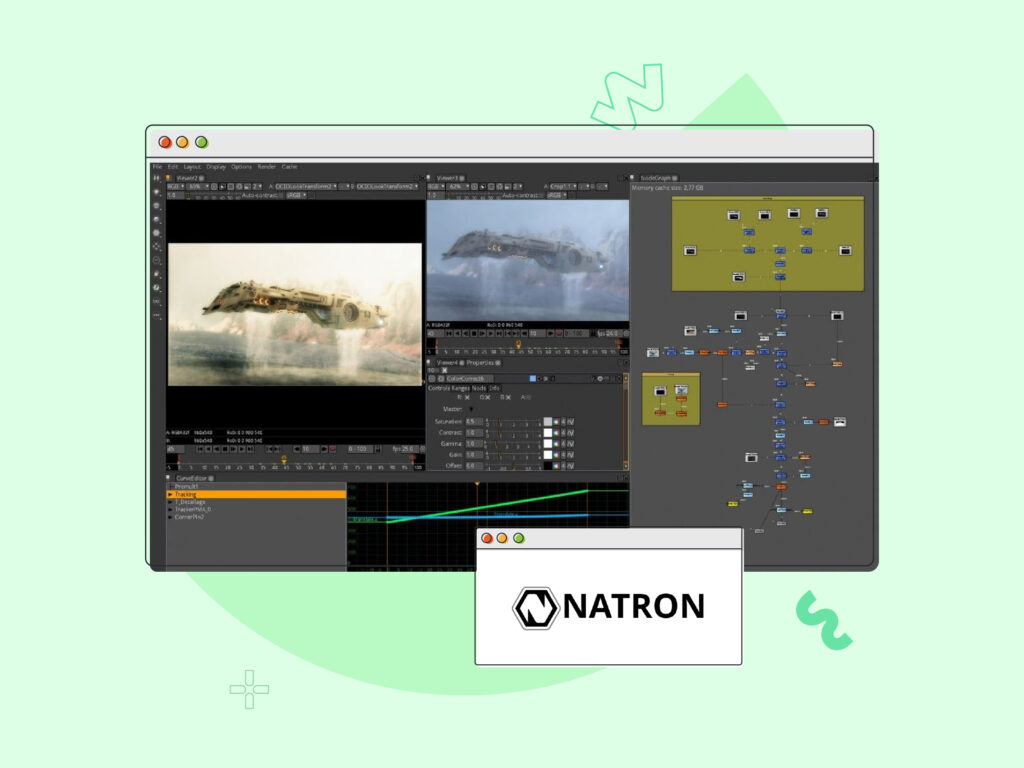Select CornerPin2 in the curve editor list
Image resolution: width=1024 pixels, height=768 pixels.
[189, 517]
